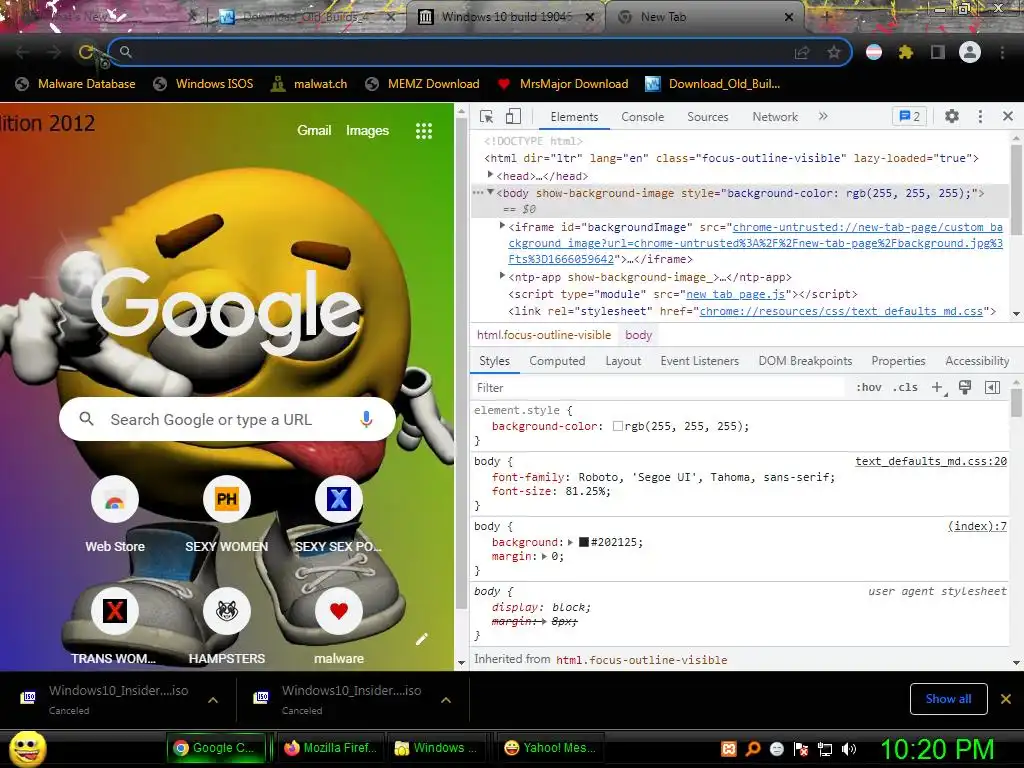Reload the page with the refresh icon

[x=86, y=52]
